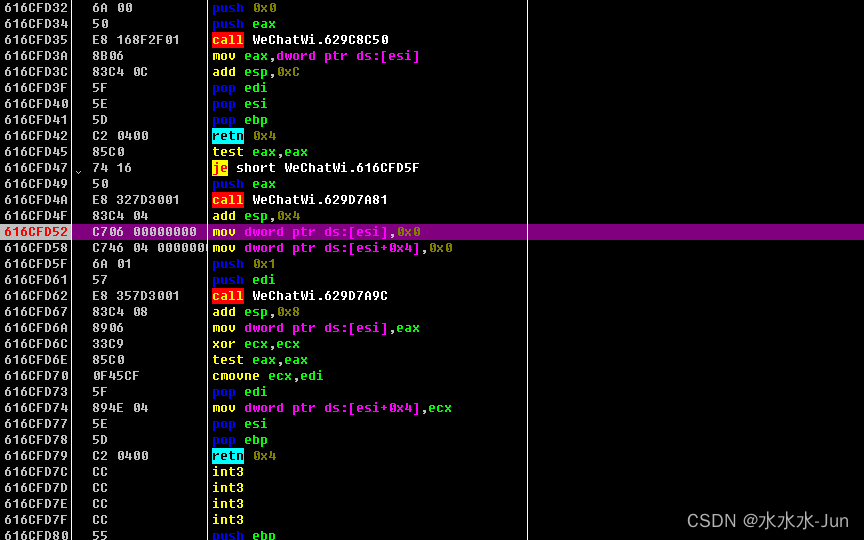Select the "call WeChatWi.629C8C50" instruction

(300, 40)
